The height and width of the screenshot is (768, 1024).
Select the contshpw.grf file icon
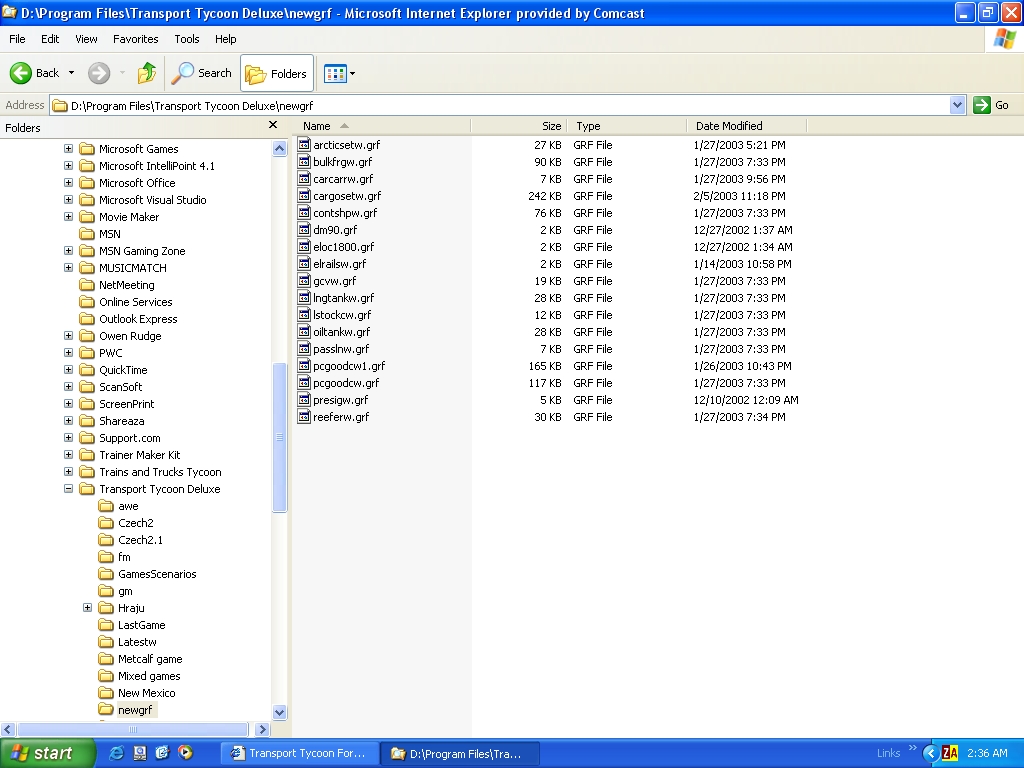pos(304,212)
